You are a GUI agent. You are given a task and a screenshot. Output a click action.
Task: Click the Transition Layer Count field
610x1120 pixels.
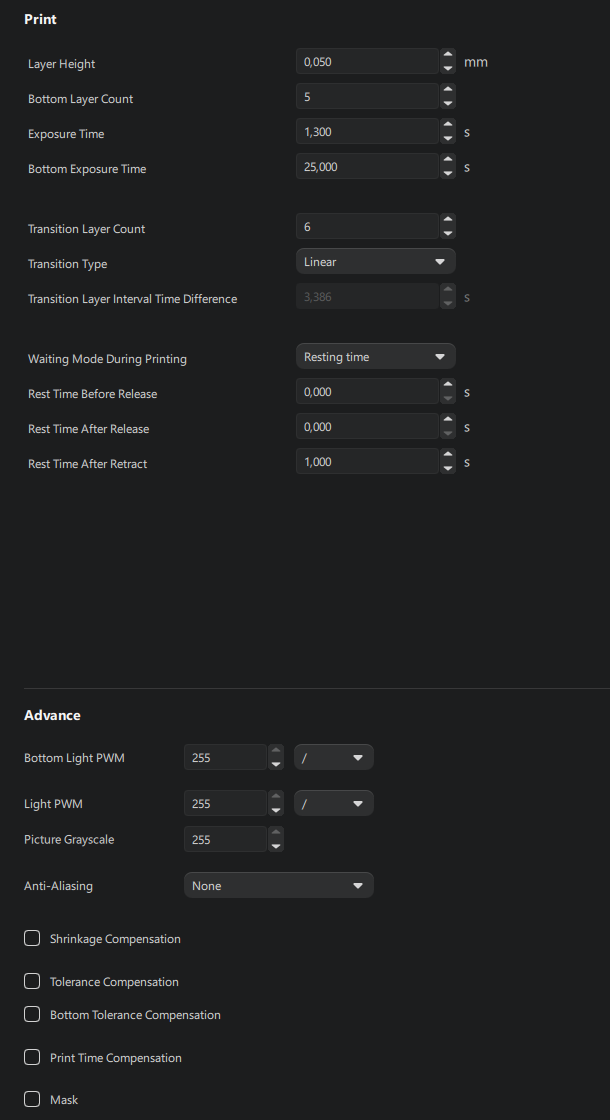point(368,226)
